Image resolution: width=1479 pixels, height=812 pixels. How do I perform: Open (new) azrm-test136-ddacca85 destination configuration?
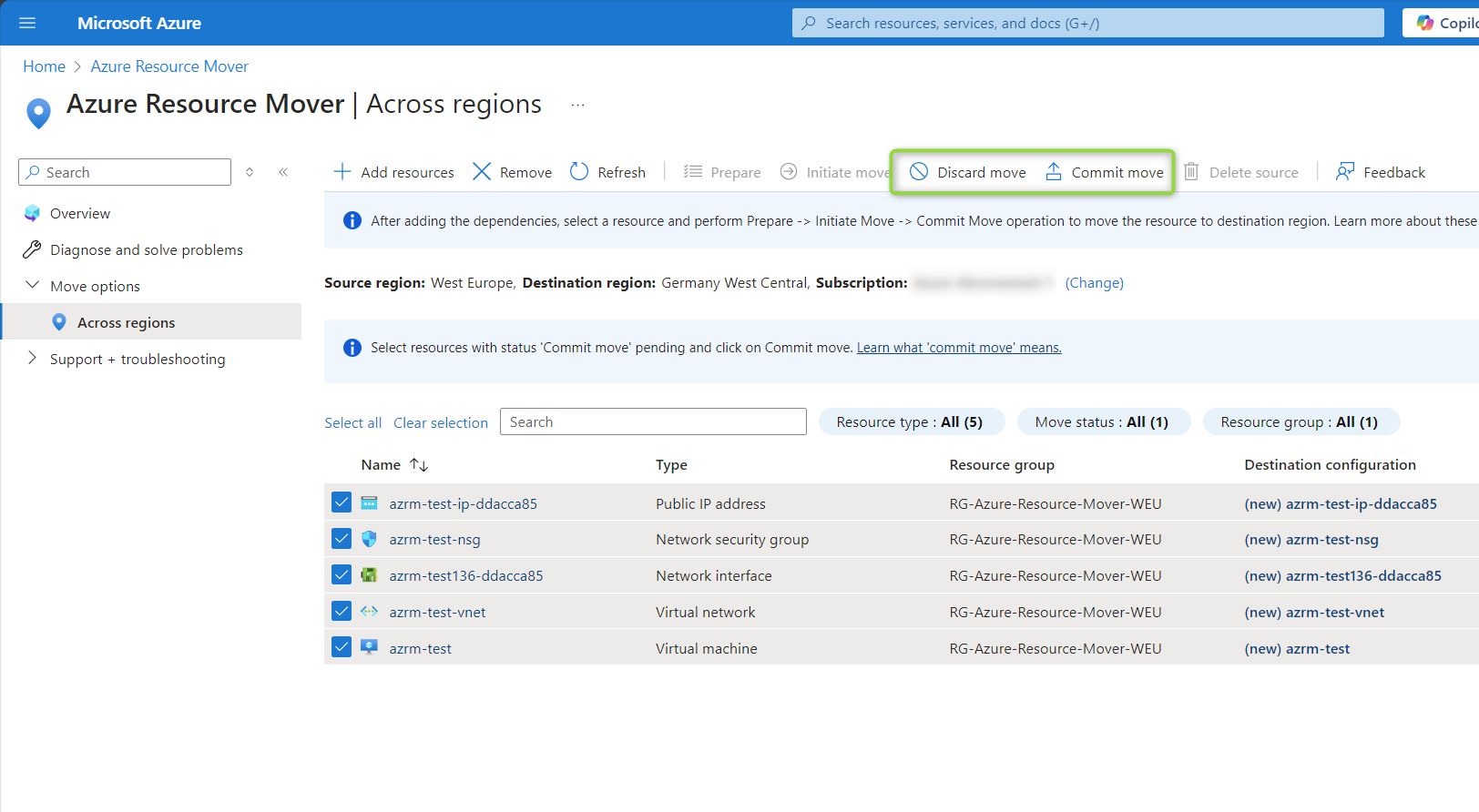pos(1343,576)
